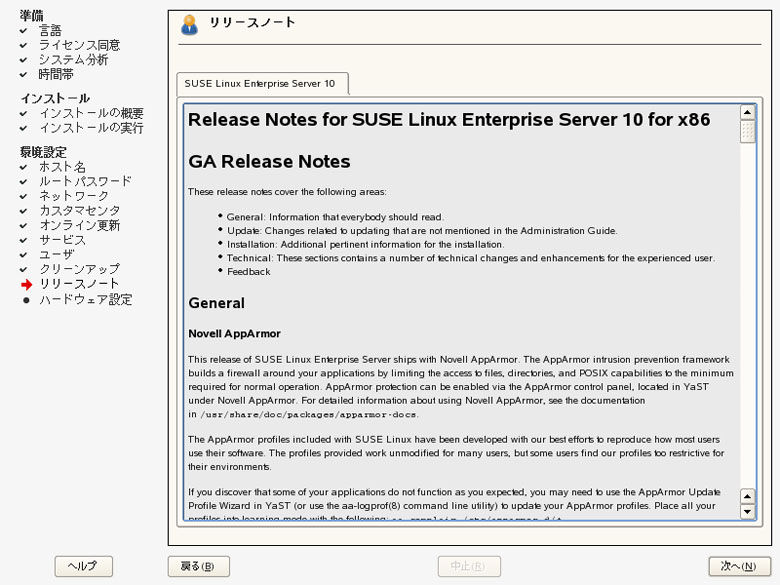
Task: Click the Release Notes for SUSE Linux title
Action: 449,120
